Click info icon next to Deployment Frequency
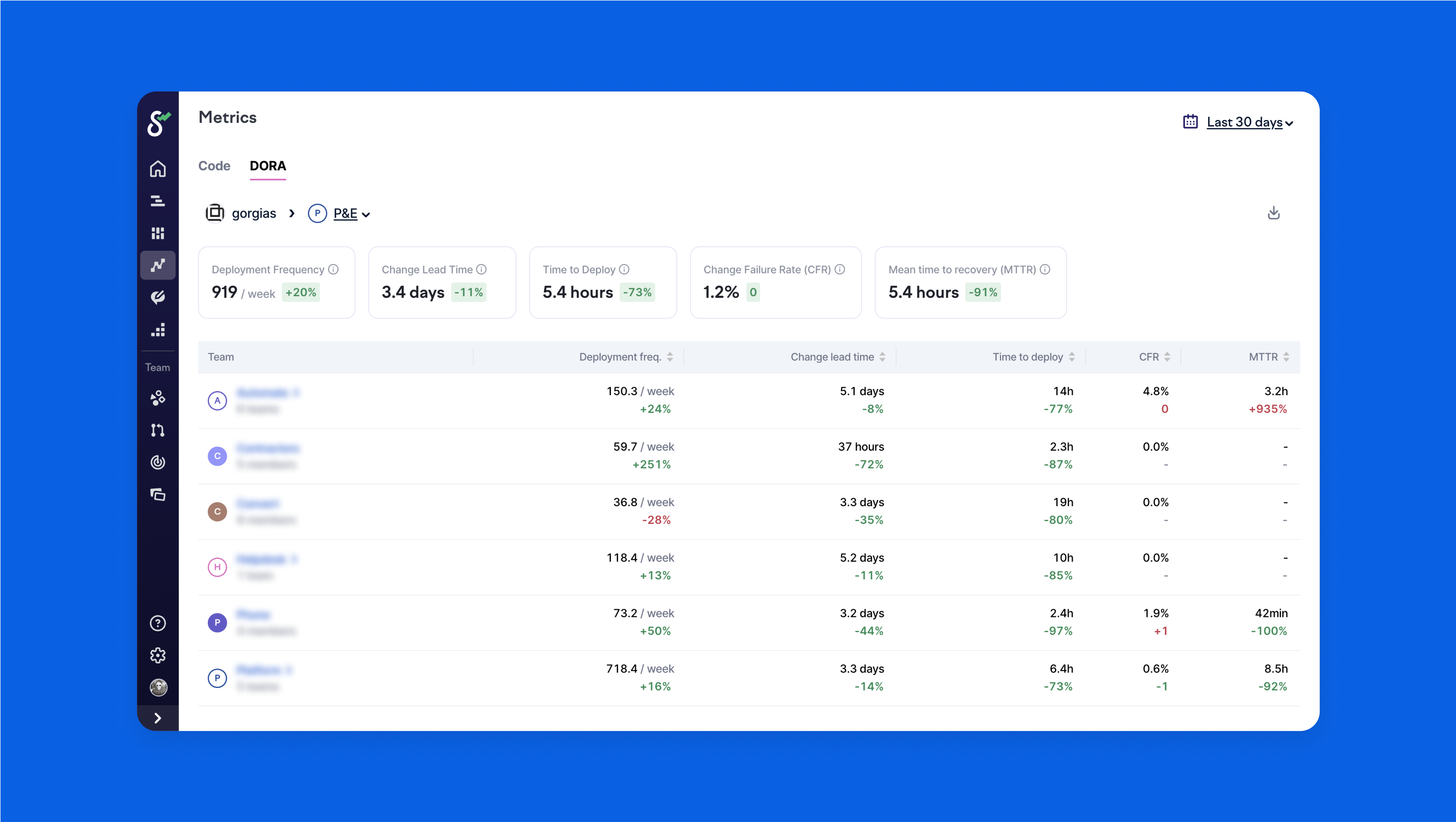The image size is (1456, 822). 334,270
